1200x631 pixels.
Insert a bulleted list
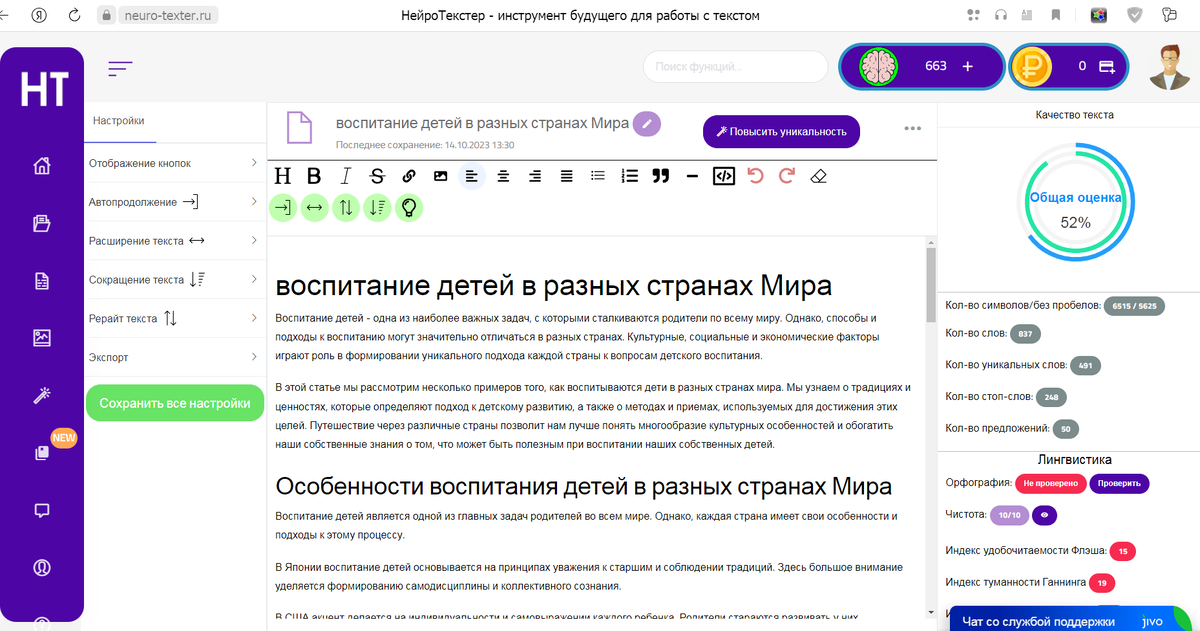click(x=598, y=176)
